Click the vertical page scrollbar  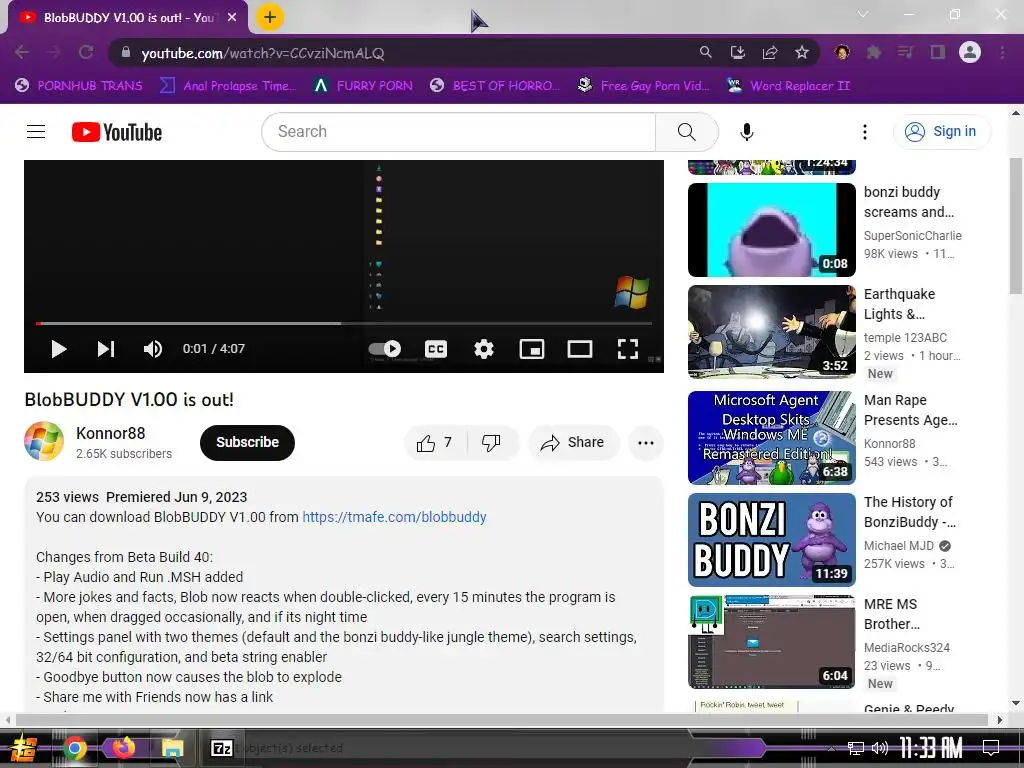(x=1016, y=225)
